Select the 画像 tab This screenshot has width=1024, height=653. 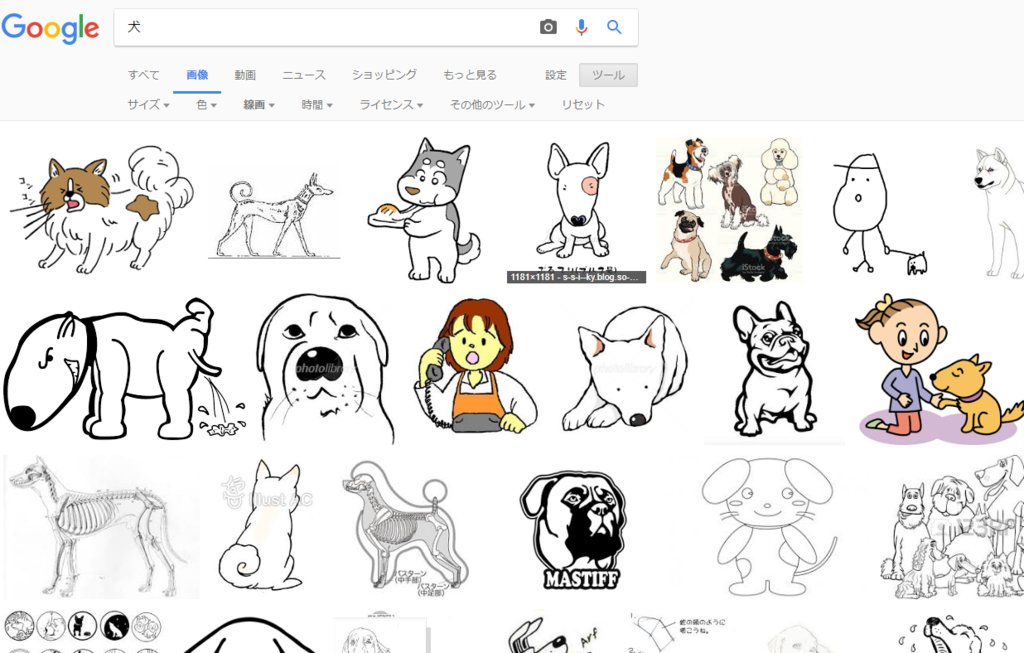pos(197,75)
